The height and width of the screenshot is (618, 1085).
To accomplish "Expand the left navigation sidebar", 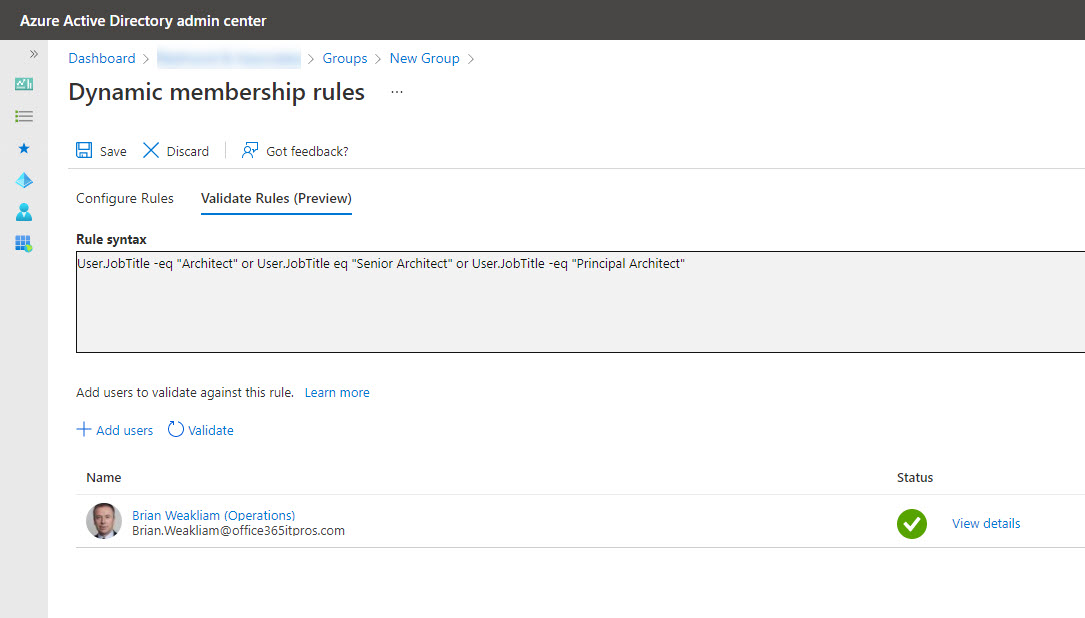I will [x=33, y=54].
